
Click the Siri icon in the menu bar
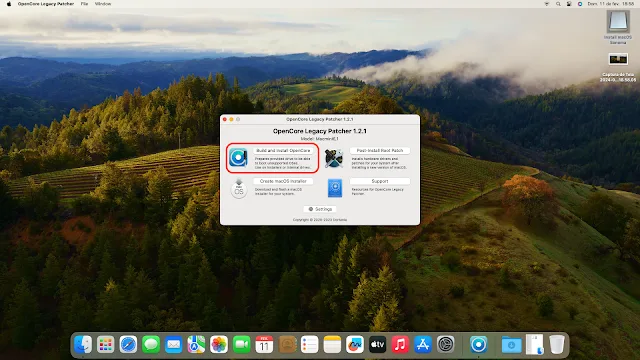click(580, 4)
